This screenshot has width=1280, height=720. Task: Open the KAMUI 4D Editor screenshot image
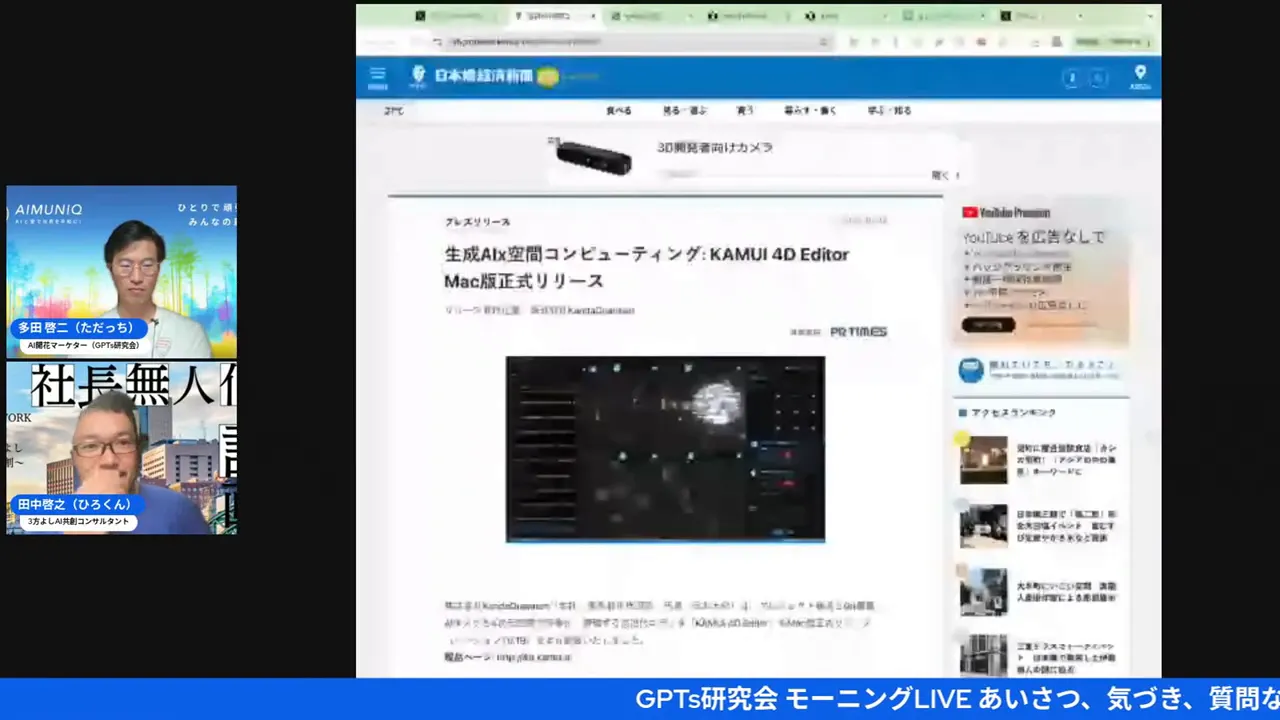point(665,449)
